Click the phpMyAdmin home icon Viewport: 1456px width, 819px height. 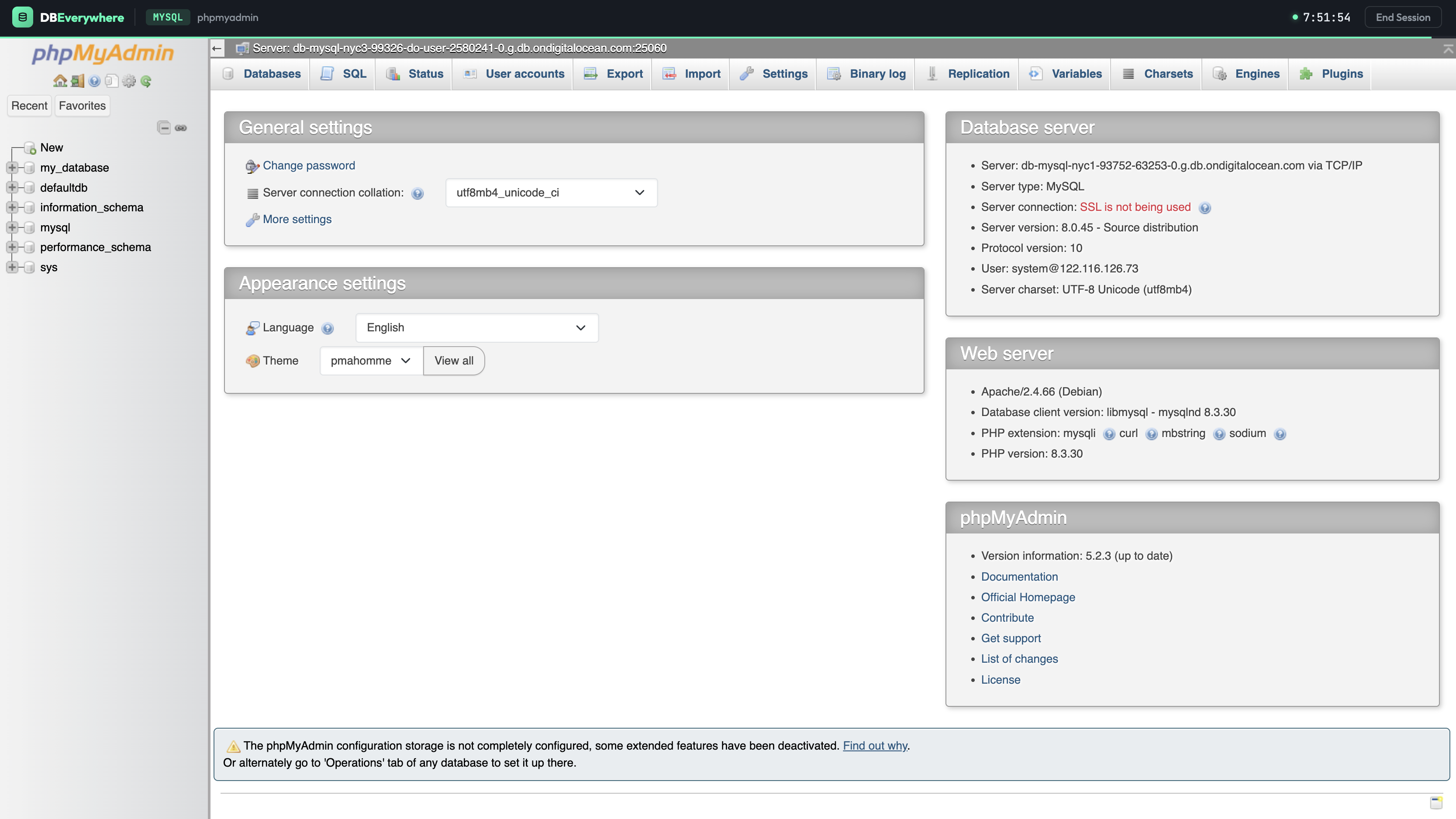coord(60,80)
